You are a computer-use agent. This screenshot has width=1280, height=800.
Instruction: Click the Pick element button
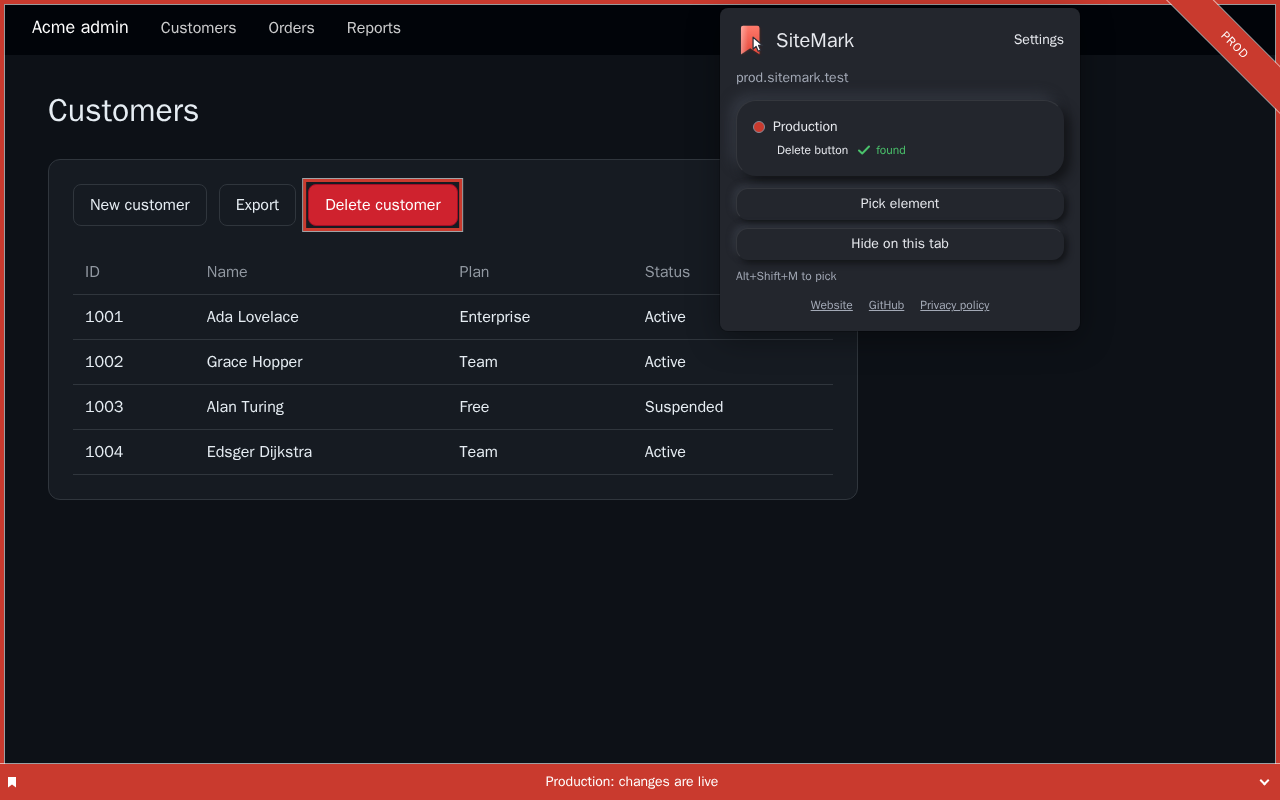[900, 203]
